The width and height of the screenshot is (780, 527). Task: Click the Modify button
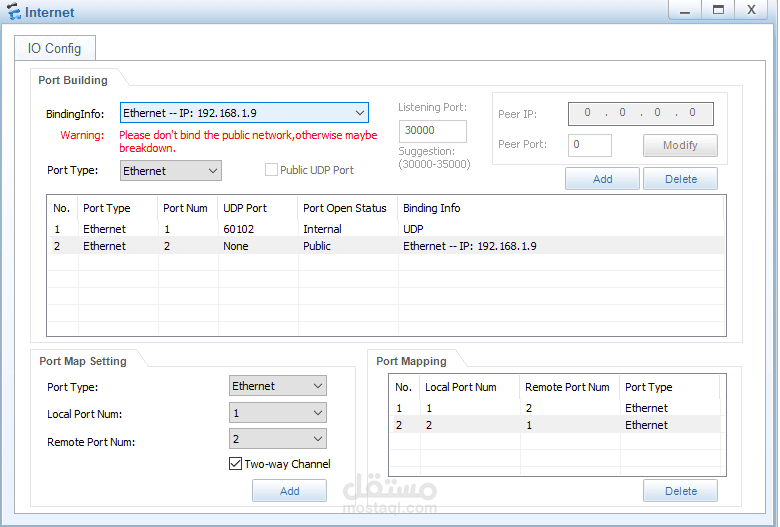[x=680, y=145]
